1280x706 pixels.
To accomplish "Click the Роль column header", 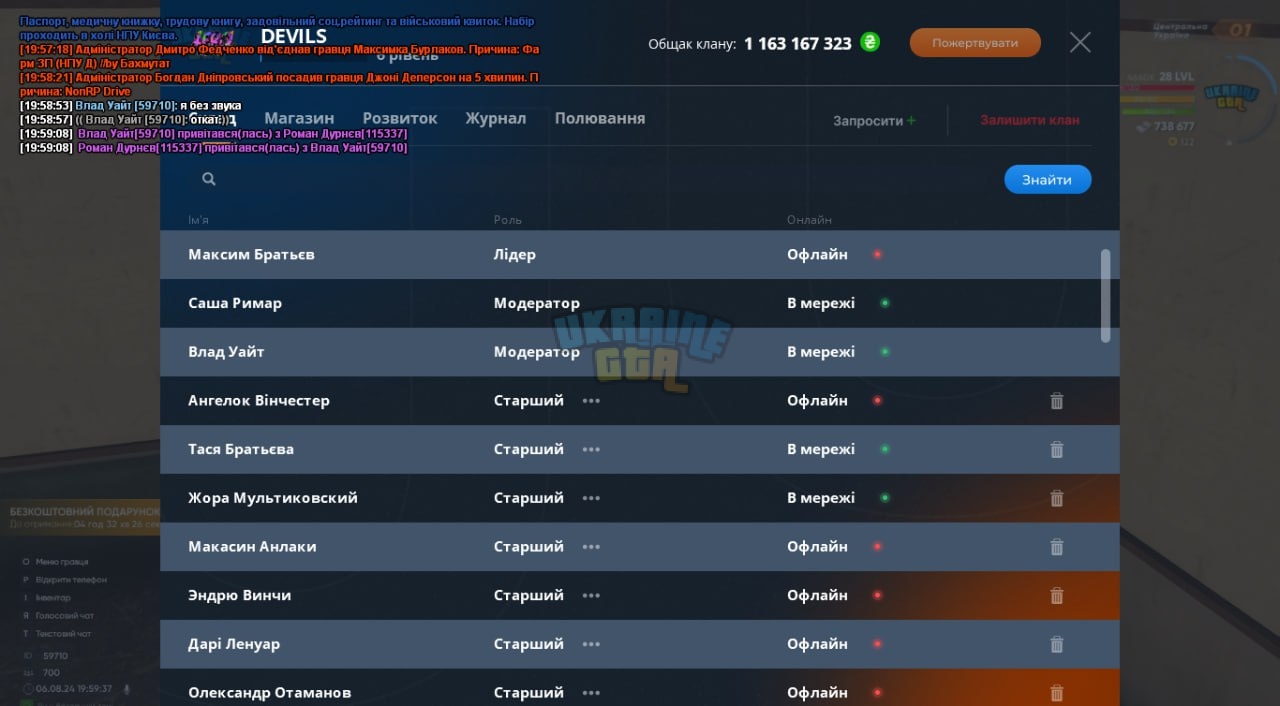I will pos(508,220).
